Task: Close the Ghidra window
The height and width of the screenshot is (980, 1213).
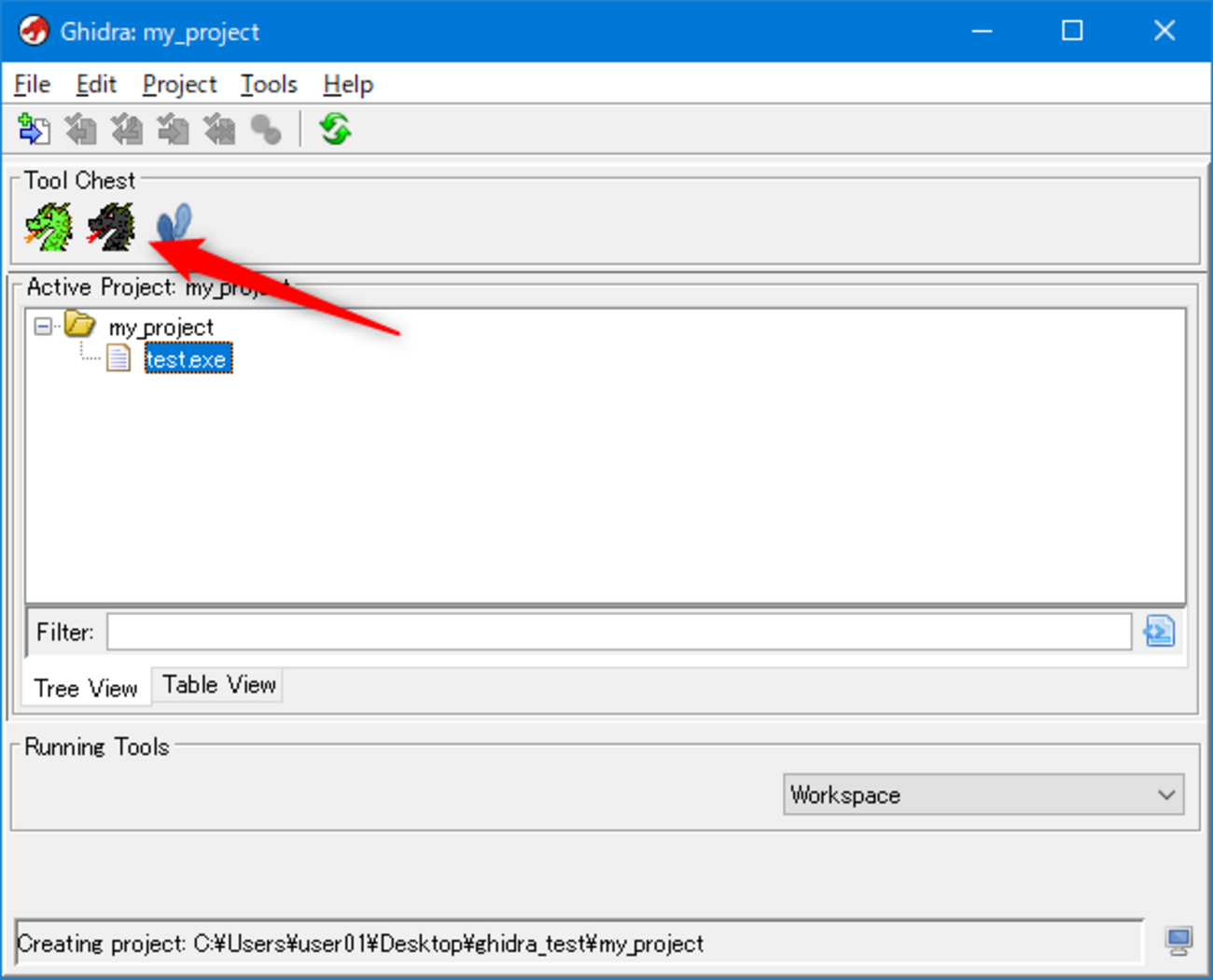Action: click(x=1164, y=31)
